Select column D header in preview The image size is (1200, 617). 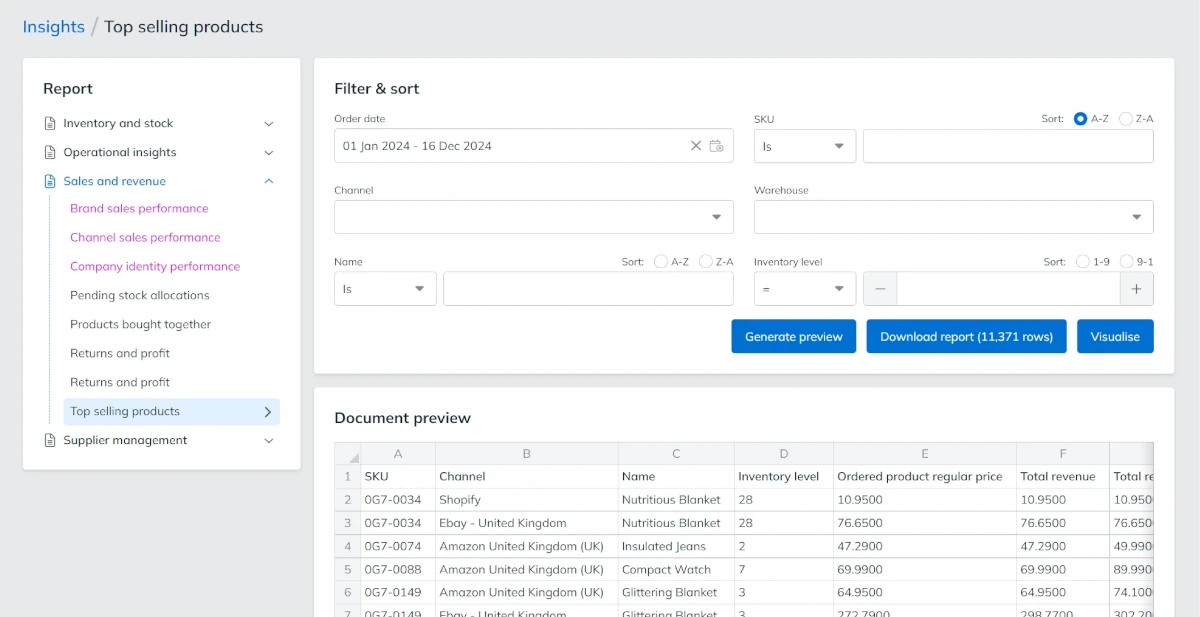tap(784, 454)
